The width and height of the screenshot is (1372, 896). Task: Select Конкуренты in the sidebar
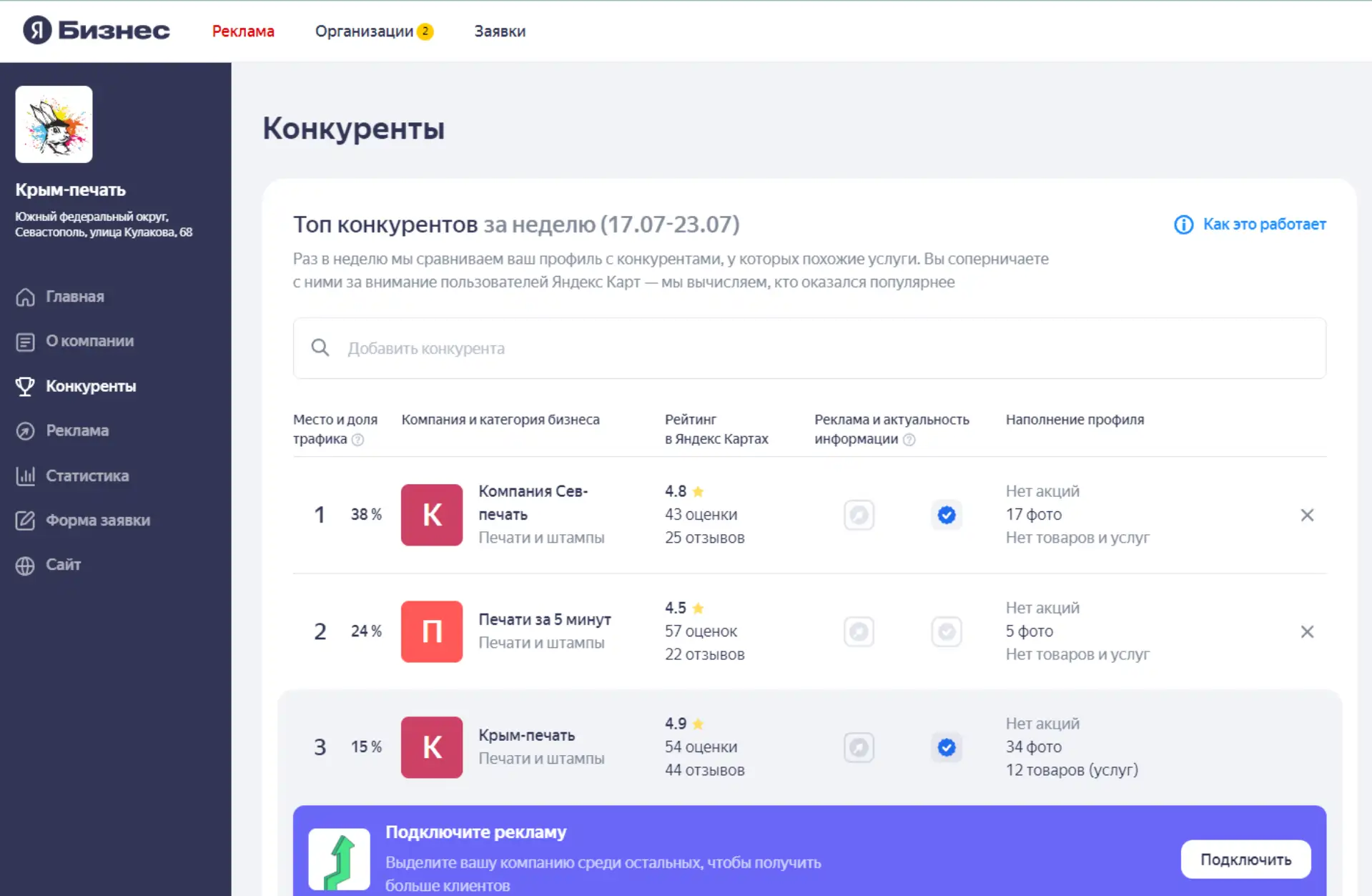click(91, 386)
